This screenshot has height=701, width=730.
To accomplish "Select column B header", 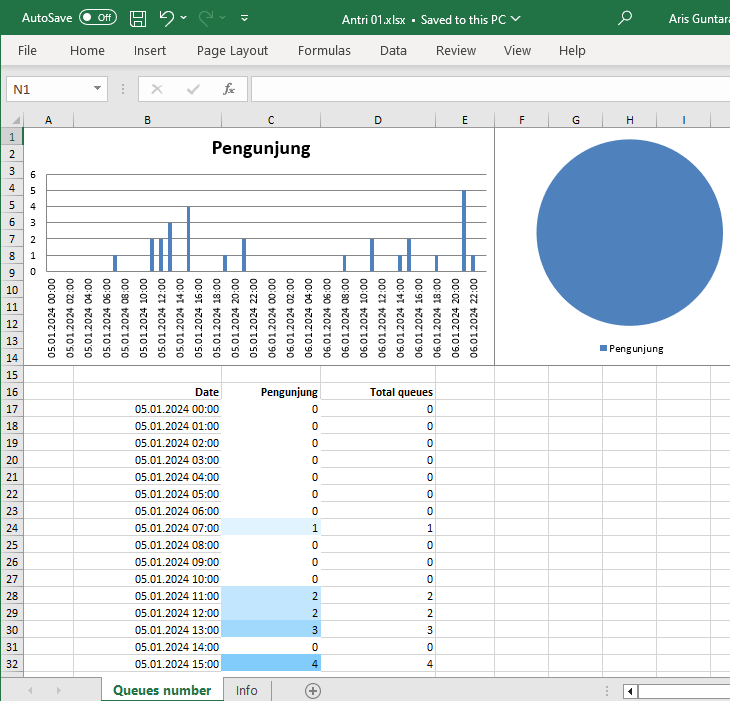I will (147, 120).
